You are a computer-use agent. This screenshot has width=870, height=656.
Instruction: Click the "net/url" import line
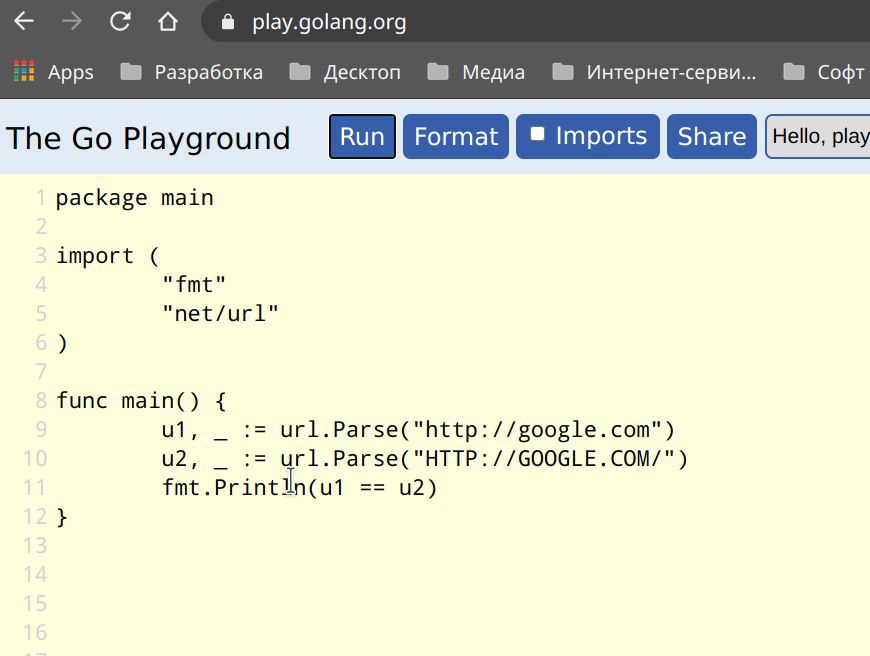[220, 314]
